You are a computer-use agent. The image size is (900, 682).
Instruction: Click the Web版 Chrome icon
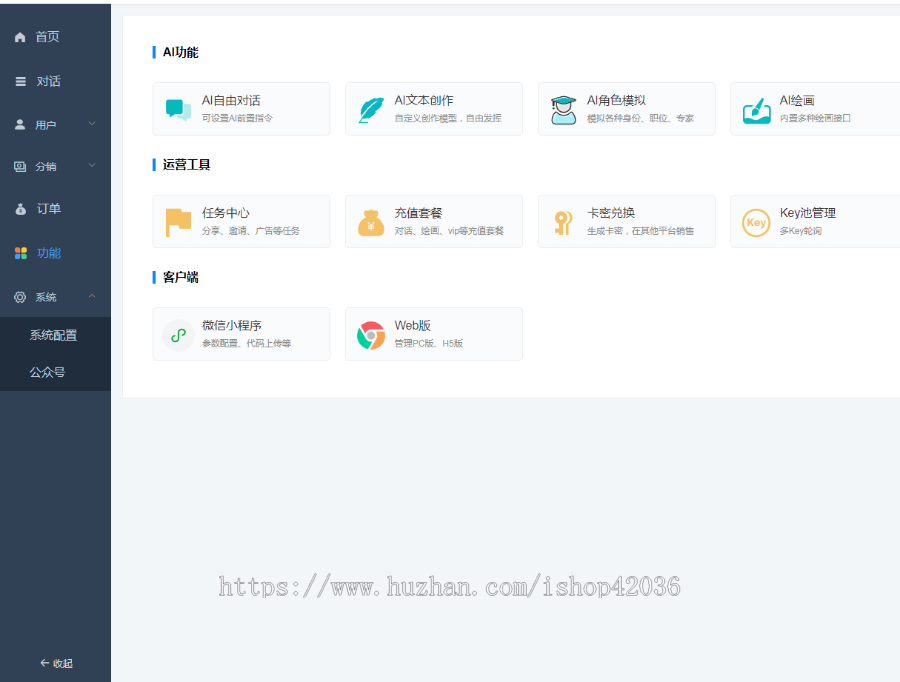pyautogui.click(x=371, y=335)
